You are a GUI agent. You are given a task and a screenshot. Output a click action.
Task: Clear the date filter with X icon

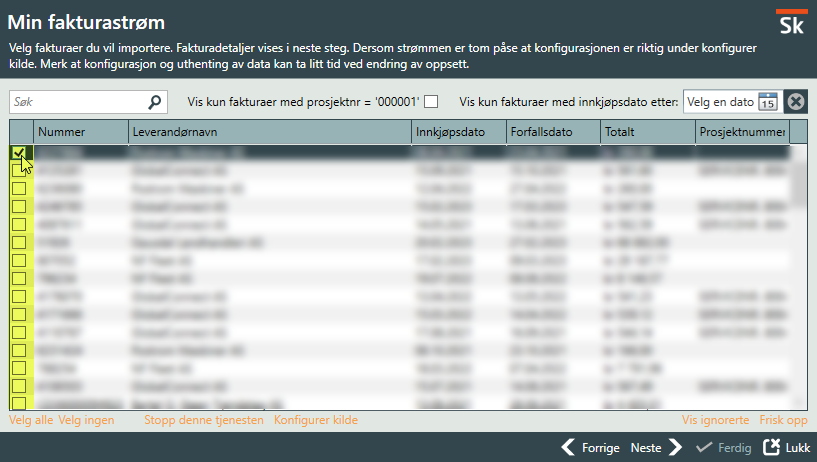(x=795, y=102)
